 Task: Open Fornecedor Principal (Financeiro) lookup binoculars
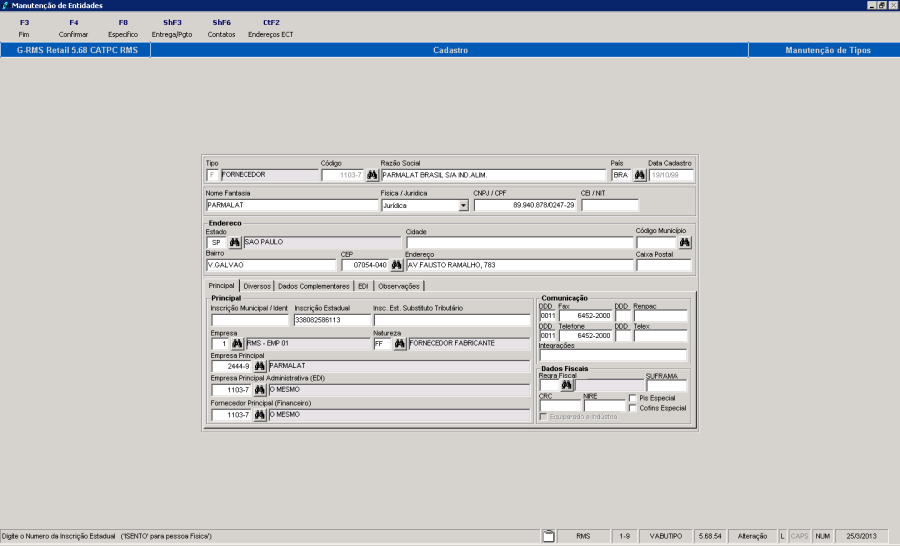click(259, 415)
